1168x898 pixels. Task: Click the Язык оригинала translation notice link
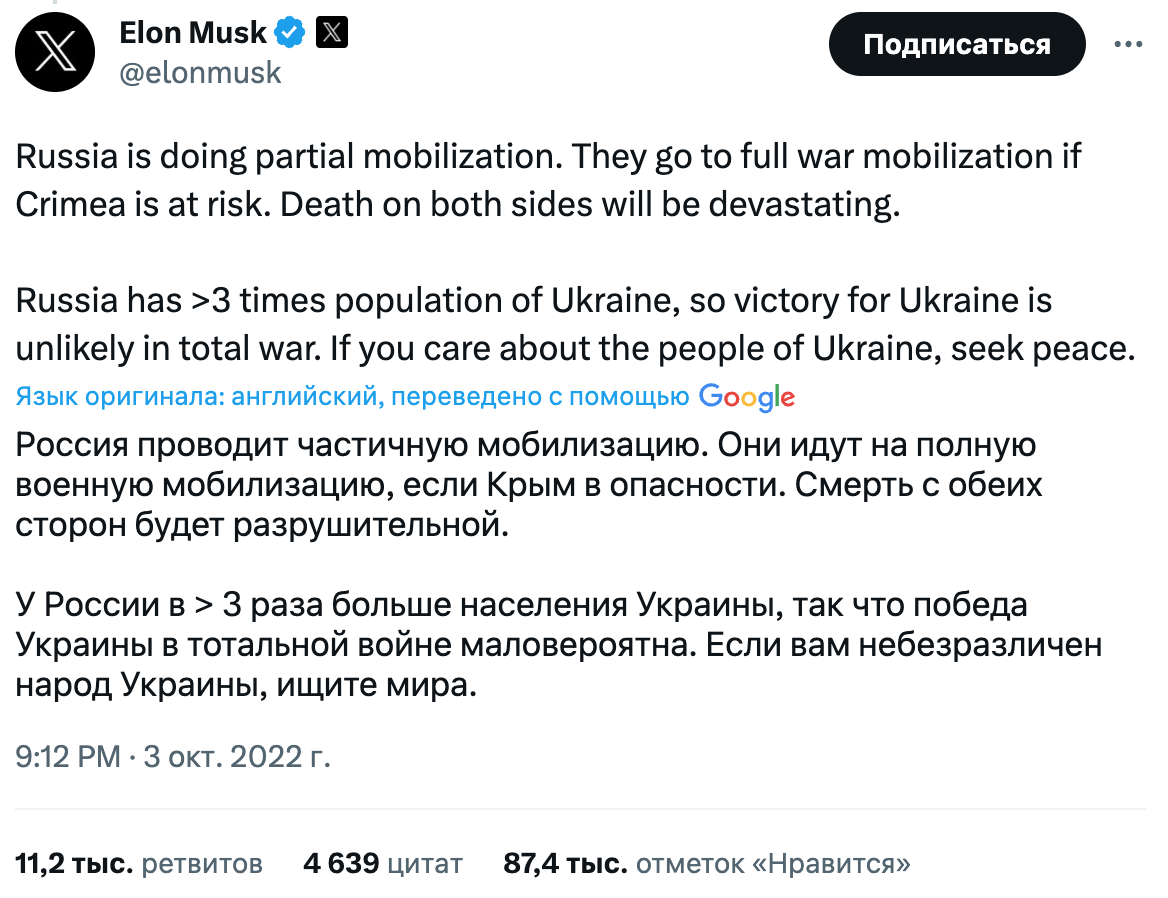[x=352, y=396]
